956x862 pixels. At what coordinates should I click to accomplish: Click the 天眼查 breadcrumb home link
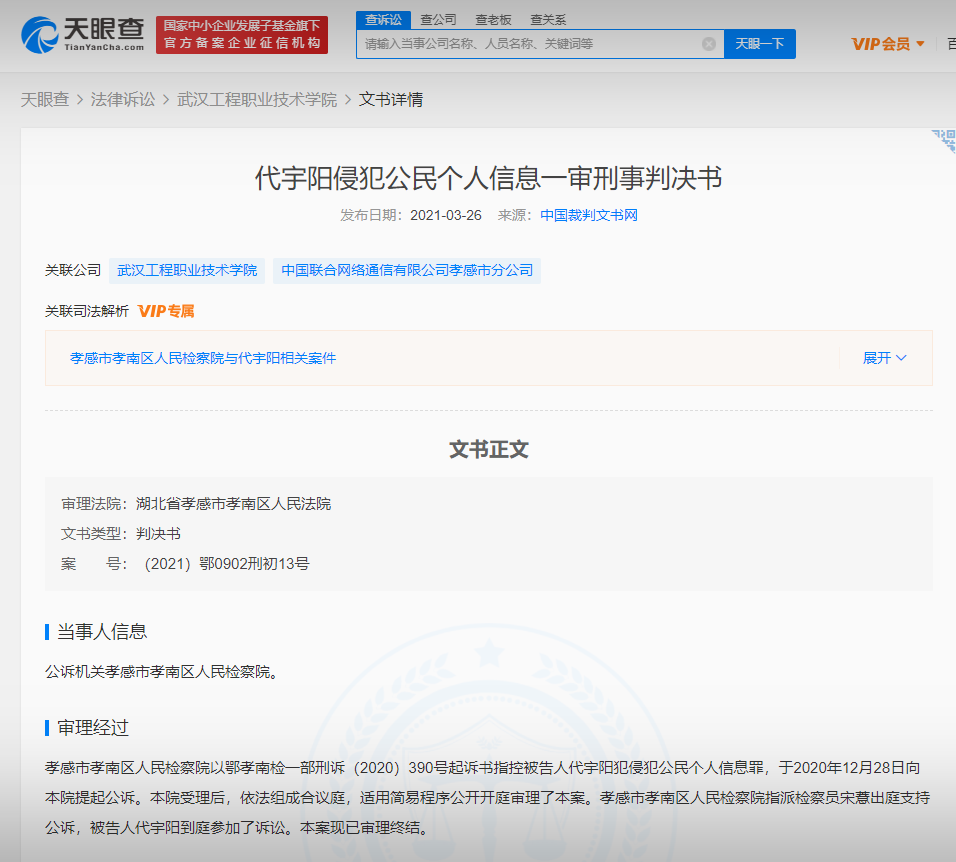[x=44, y=100]
